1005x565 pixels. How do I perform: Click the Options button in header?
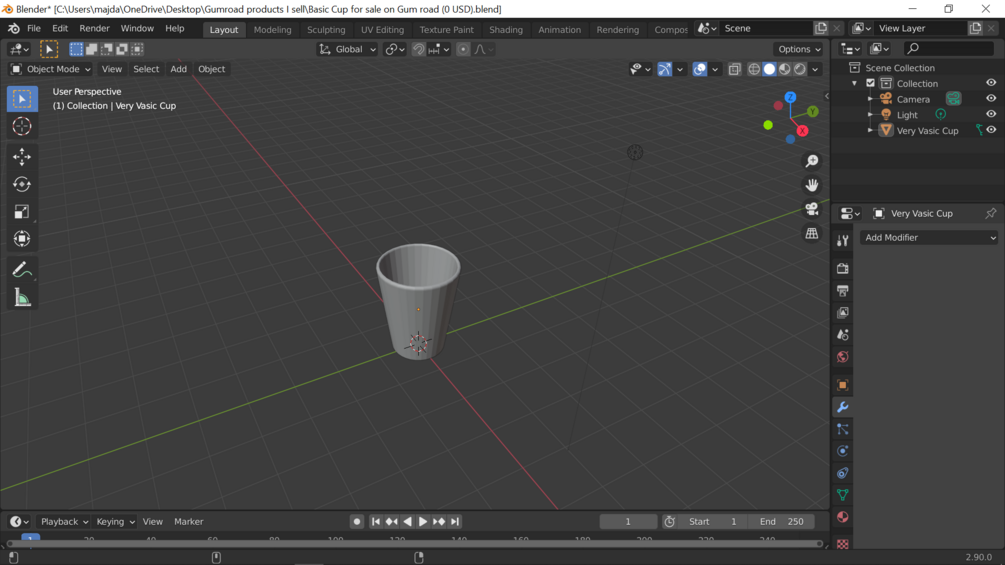click(799, 49)
